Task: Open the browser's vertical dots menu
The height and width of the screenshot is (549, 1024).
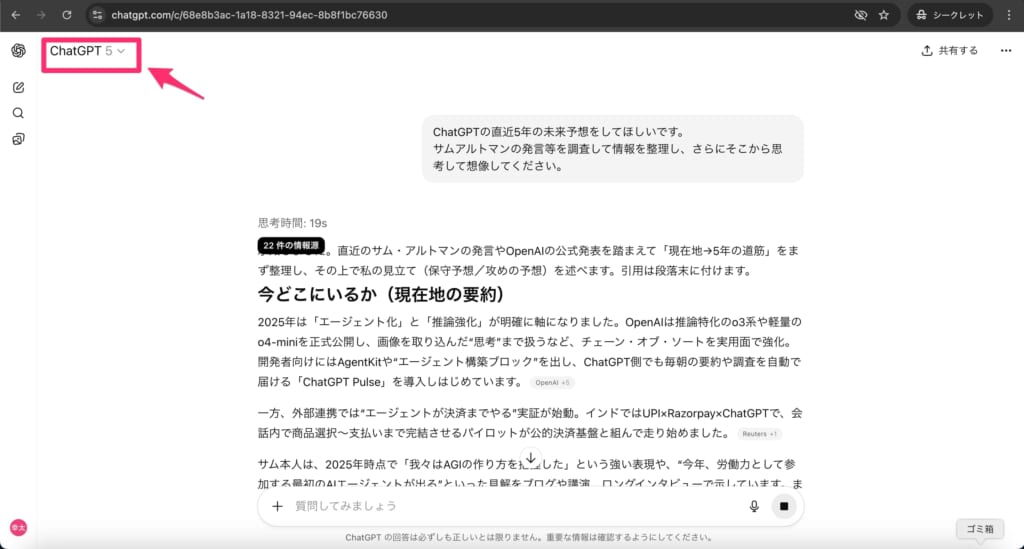Action: coord(1008,16)
